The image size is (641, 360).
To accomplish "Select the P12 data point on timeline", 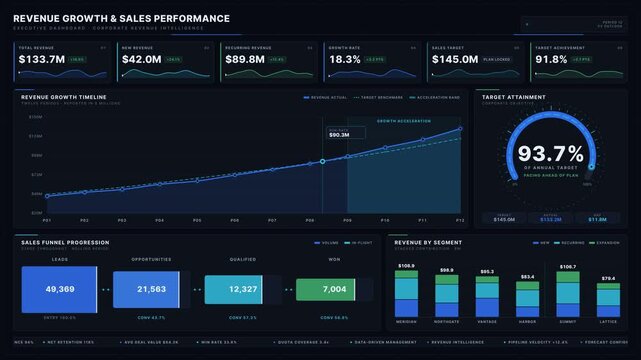I will point(460,129).
